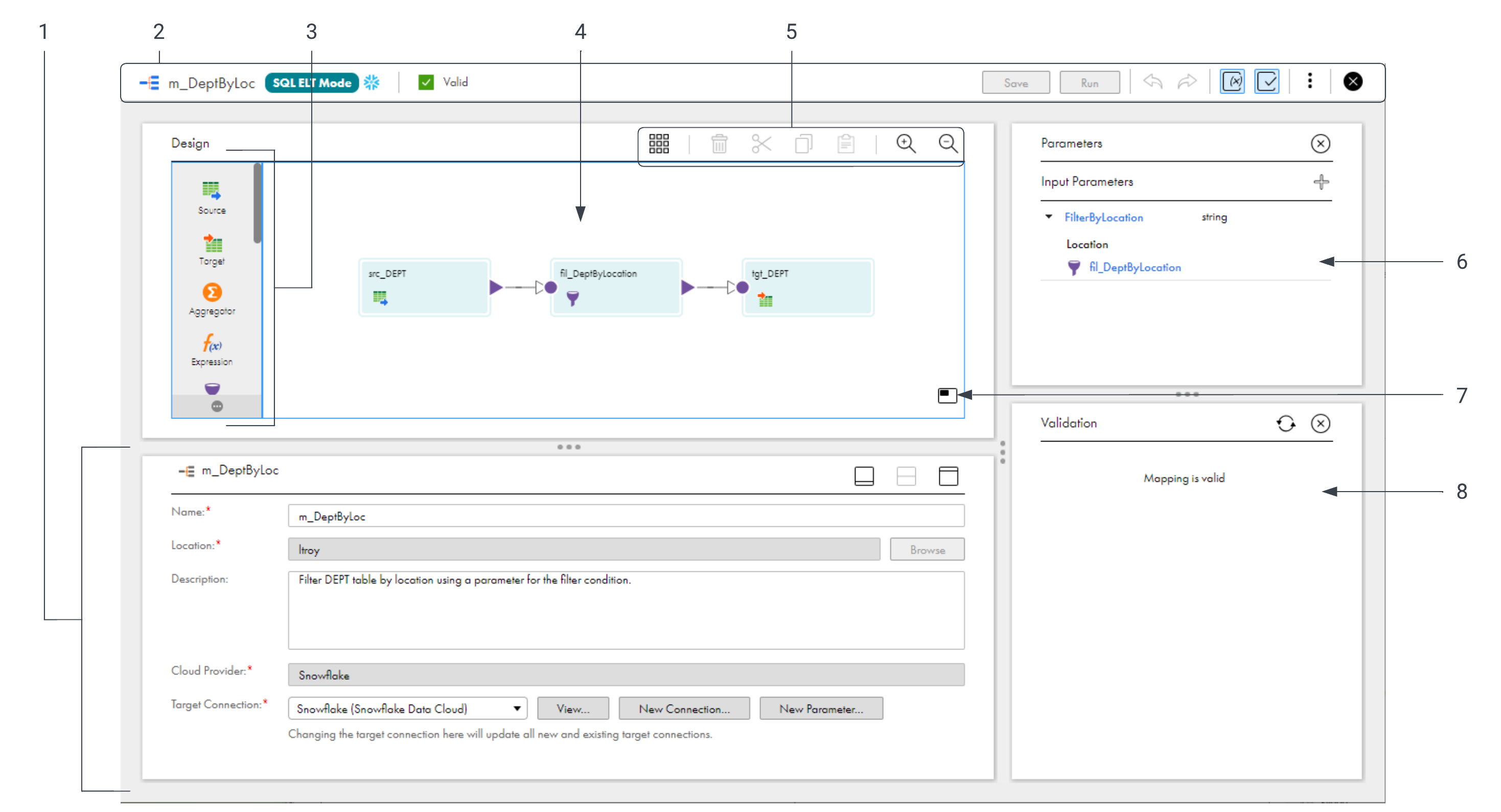Screen dimensions: 1501x812
Task: Show more transformations via ellipsis button
Action: pyautogui.click(x=217, y=406)
